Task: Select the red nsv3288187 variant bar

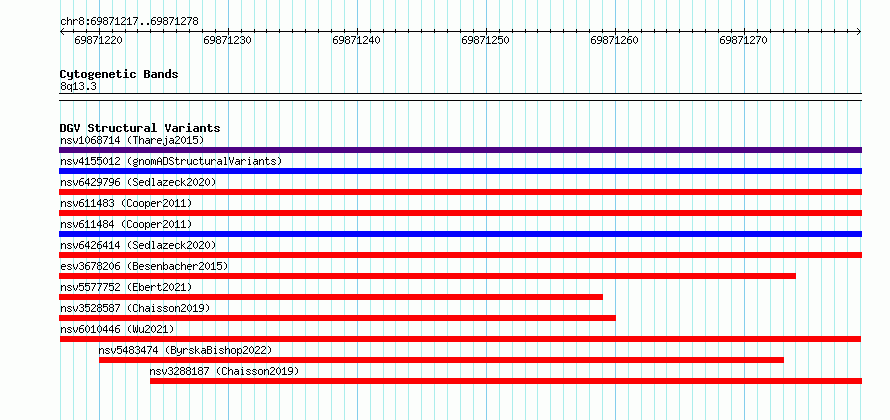Action: tap(506, 381)
